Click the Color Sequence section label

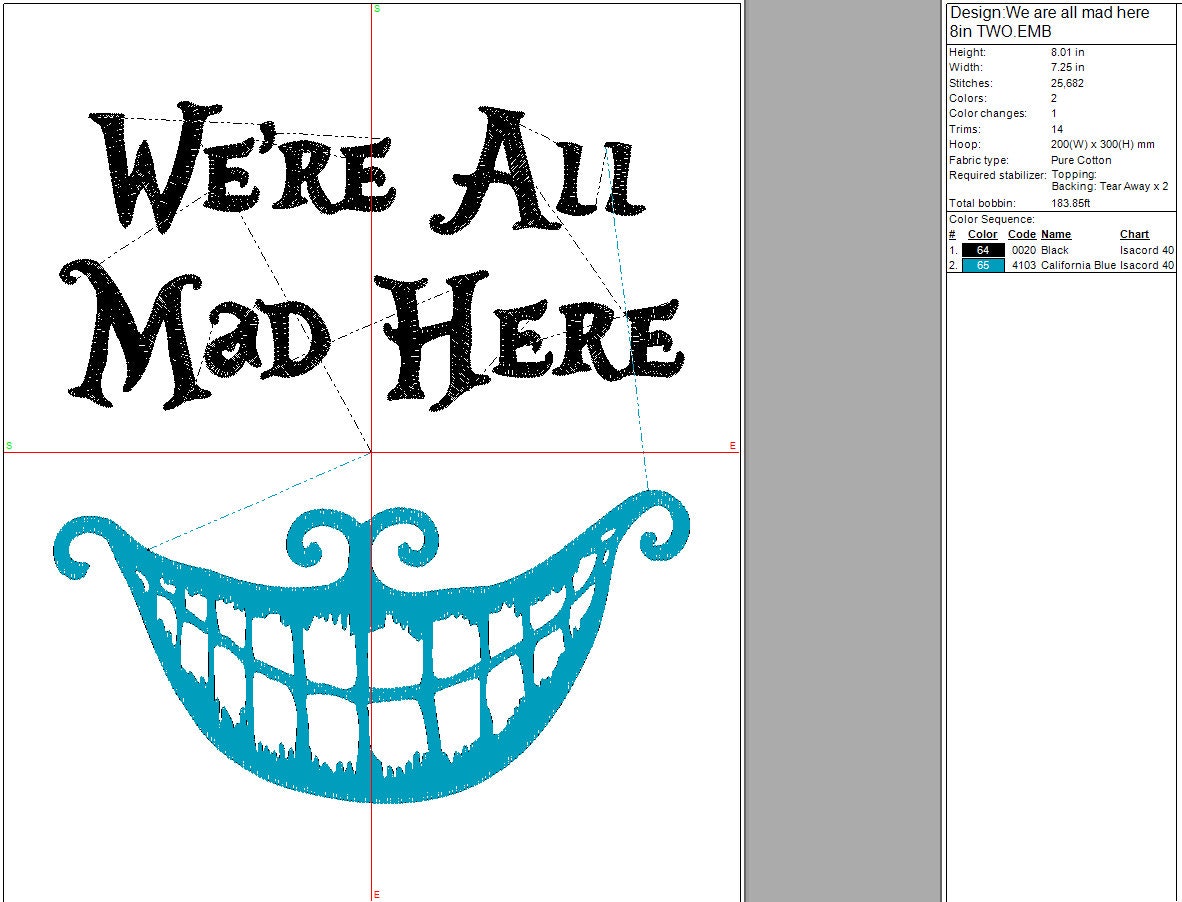[x=991, y=219]
